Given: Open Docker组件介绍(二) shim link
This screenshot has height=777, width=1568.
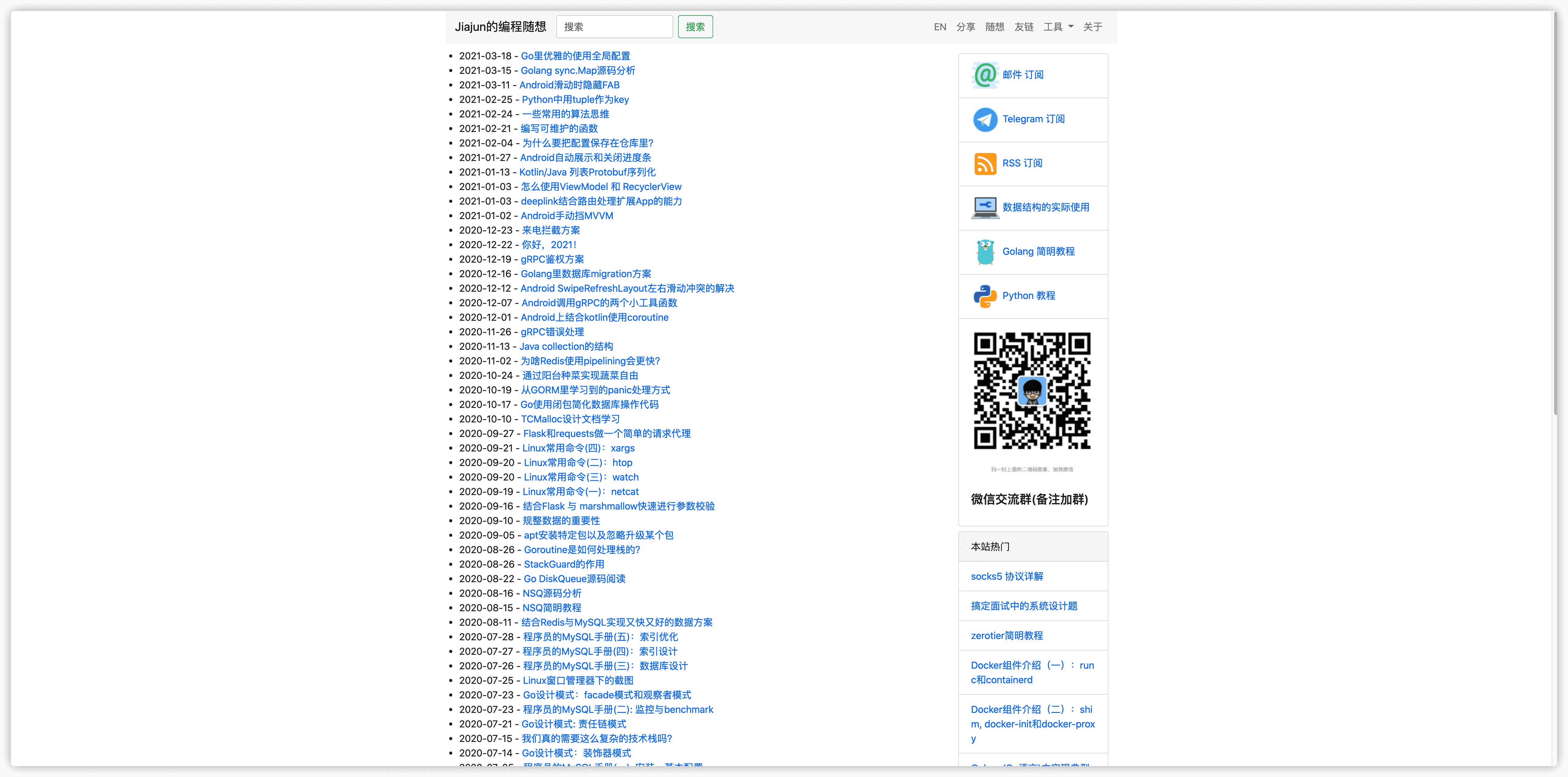Looking at the screenshot, I should coord(1033,724).
